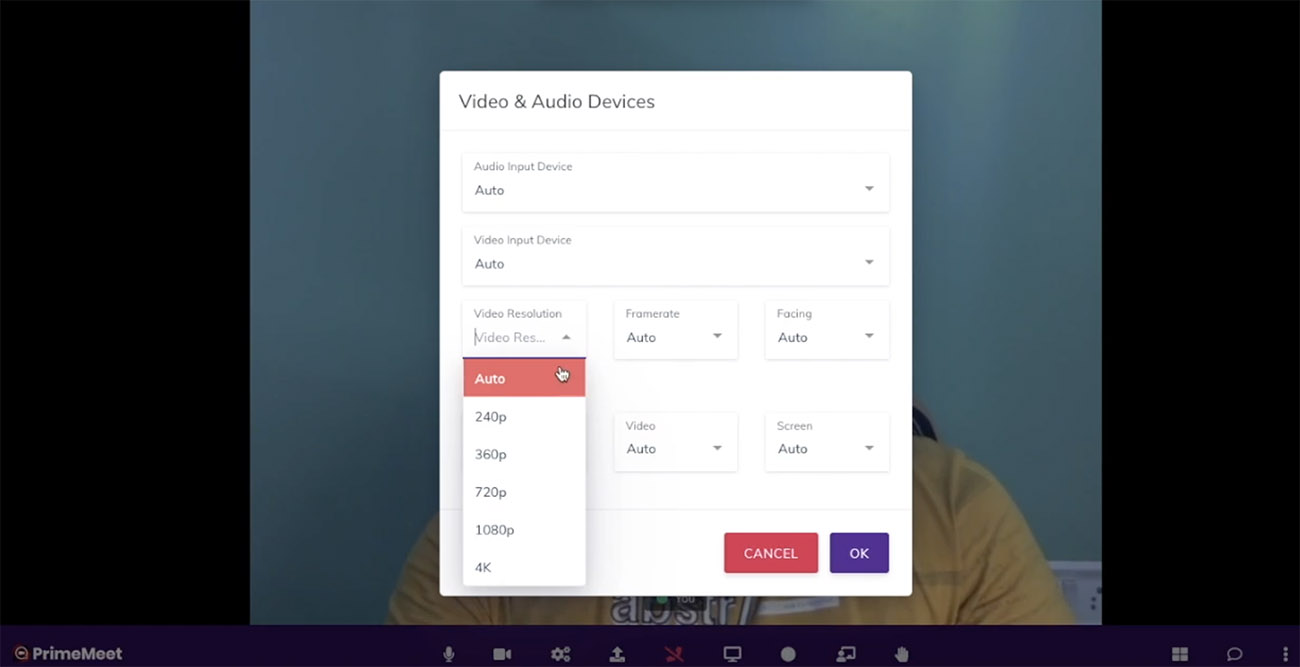Select 720p resolution option
This screenshot has width=1300, height=667.
[x=524, y=492]
